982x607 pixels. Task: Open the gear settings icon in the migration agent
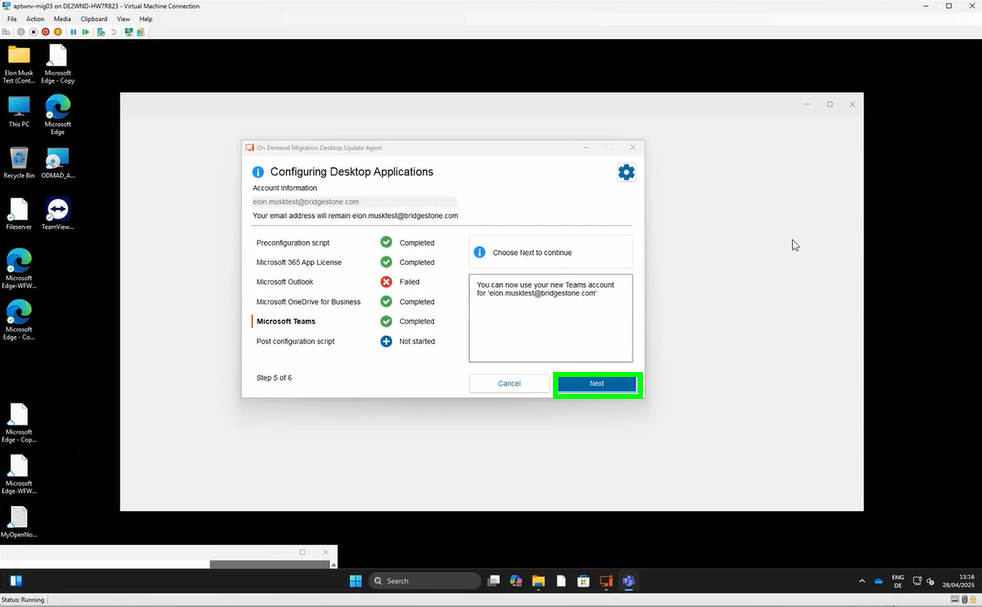click(626, 172)
